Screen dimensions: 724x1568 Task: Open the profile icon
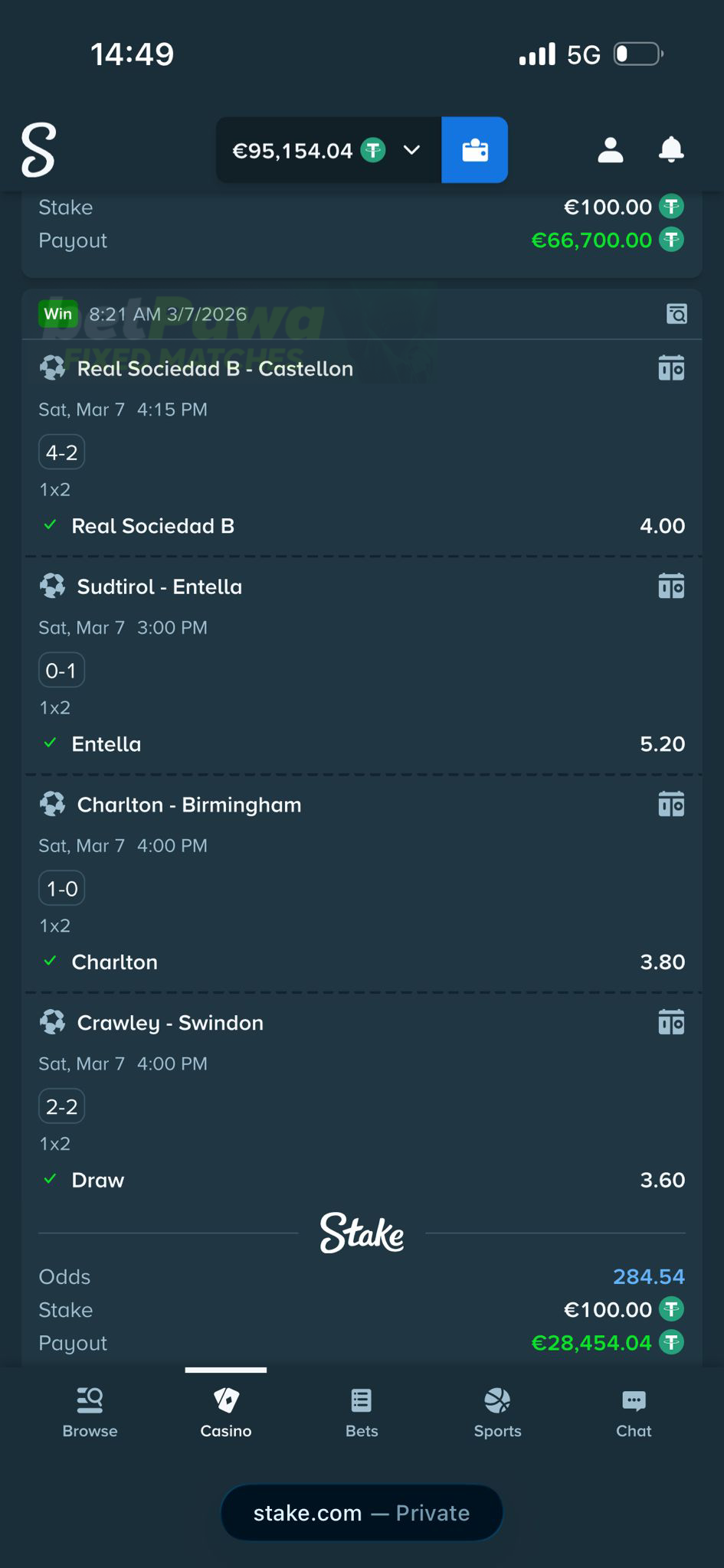point(610,150)
